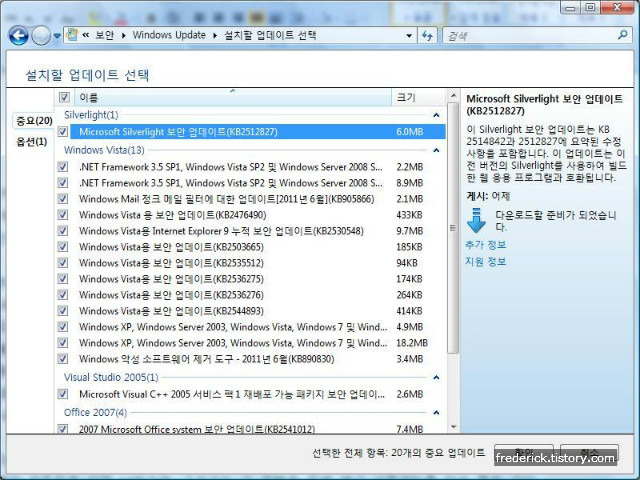This screenshot has width=640, height=480.
Task: Click the scrollbar up arrow of update list
Action: pyautogui.click(x=453, y=96)
